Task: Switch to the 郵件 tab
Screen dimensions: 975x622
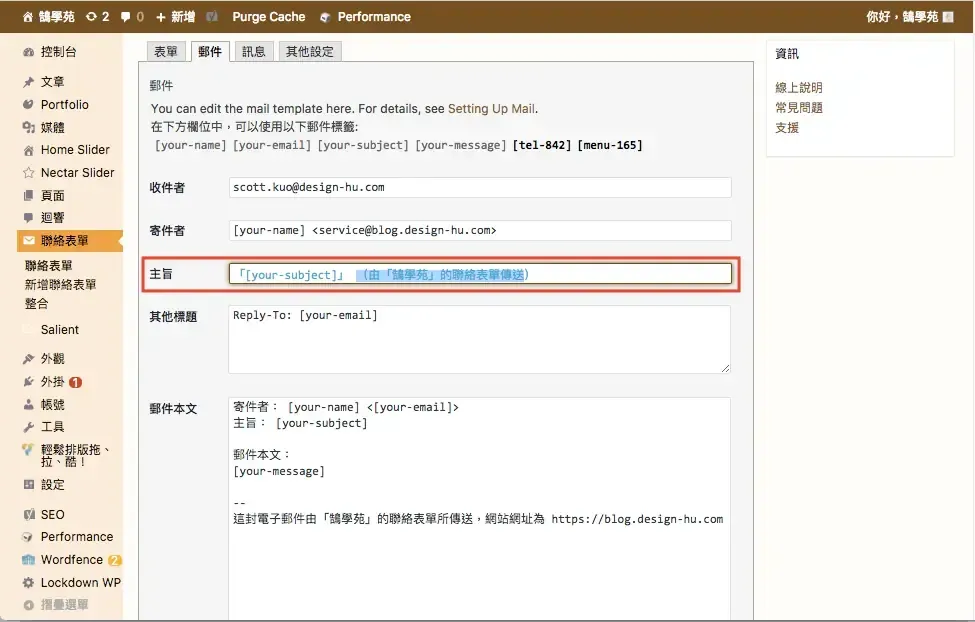Action: pyautogui.click(x=210, y=52)
